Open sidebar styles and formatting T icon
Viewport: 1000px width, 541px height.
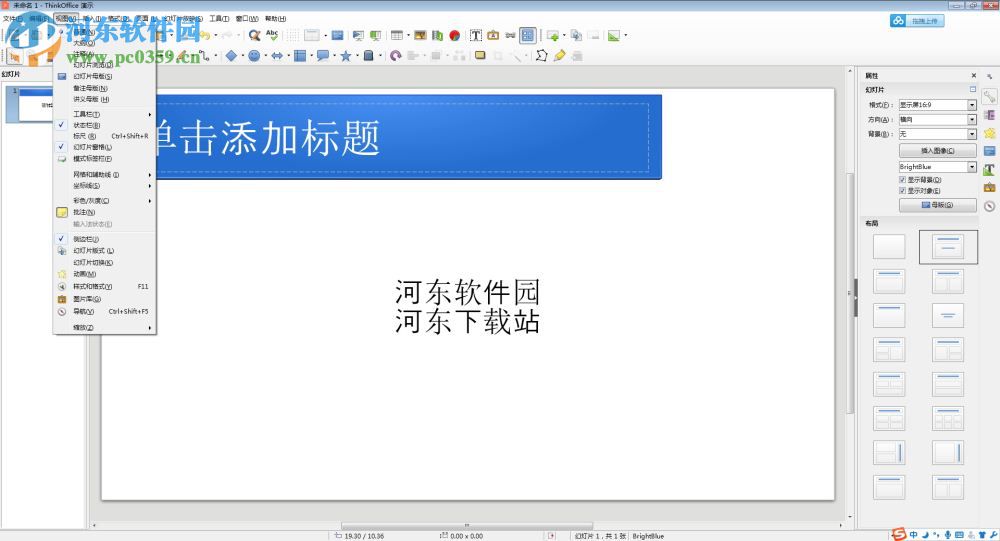pos(989,170)
